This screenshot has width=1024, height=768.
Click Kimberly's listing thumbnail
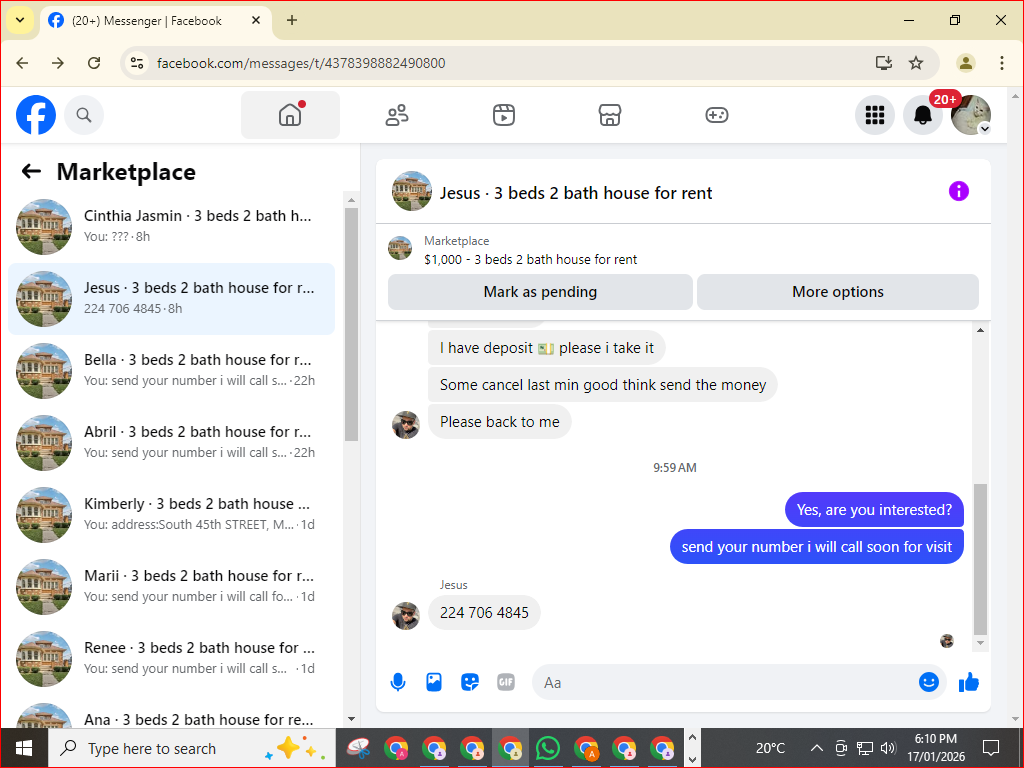pos(44,515)
